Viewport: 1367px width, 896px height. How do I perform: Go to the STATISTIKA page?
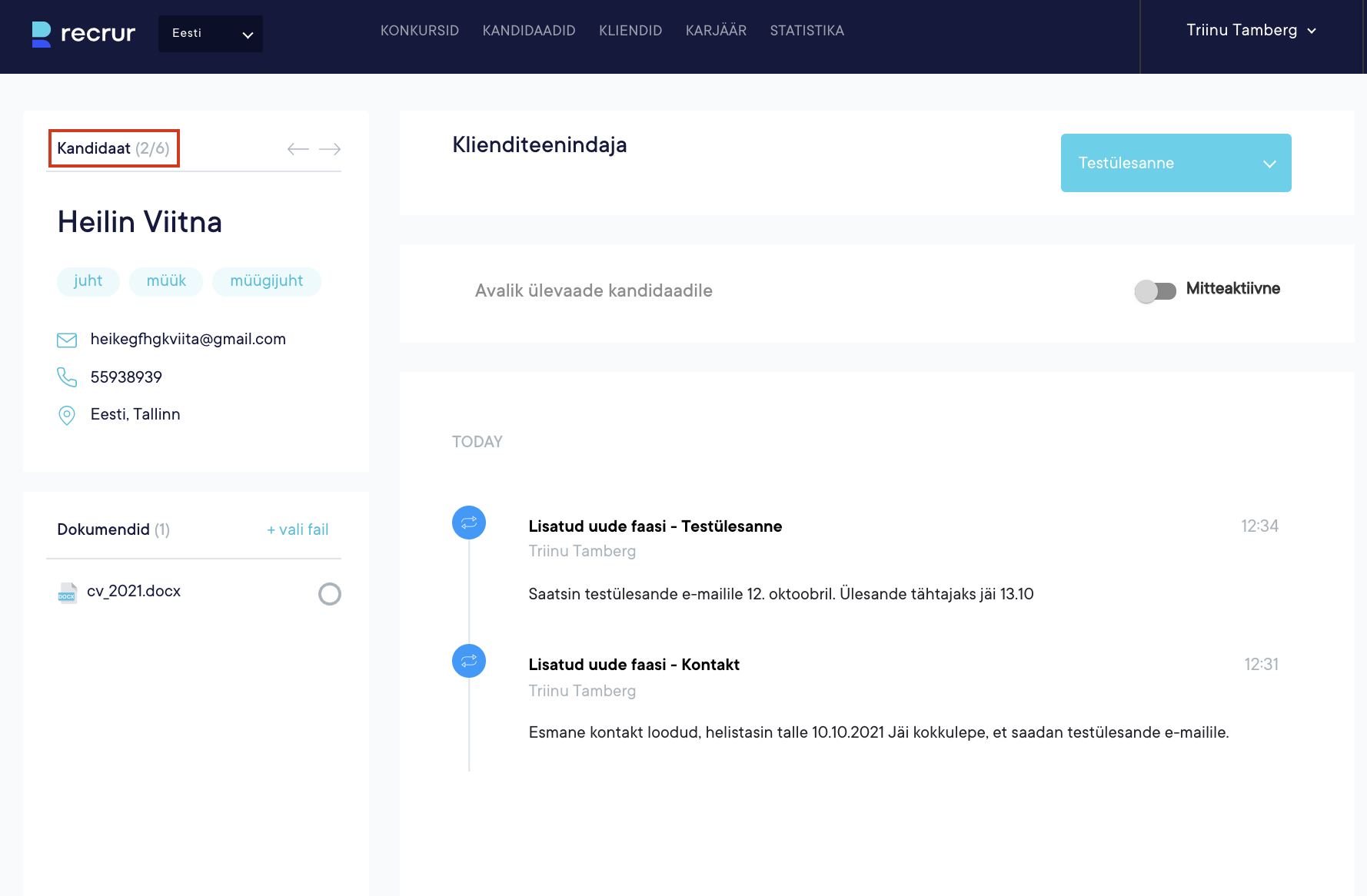click(x=807, y=31)
